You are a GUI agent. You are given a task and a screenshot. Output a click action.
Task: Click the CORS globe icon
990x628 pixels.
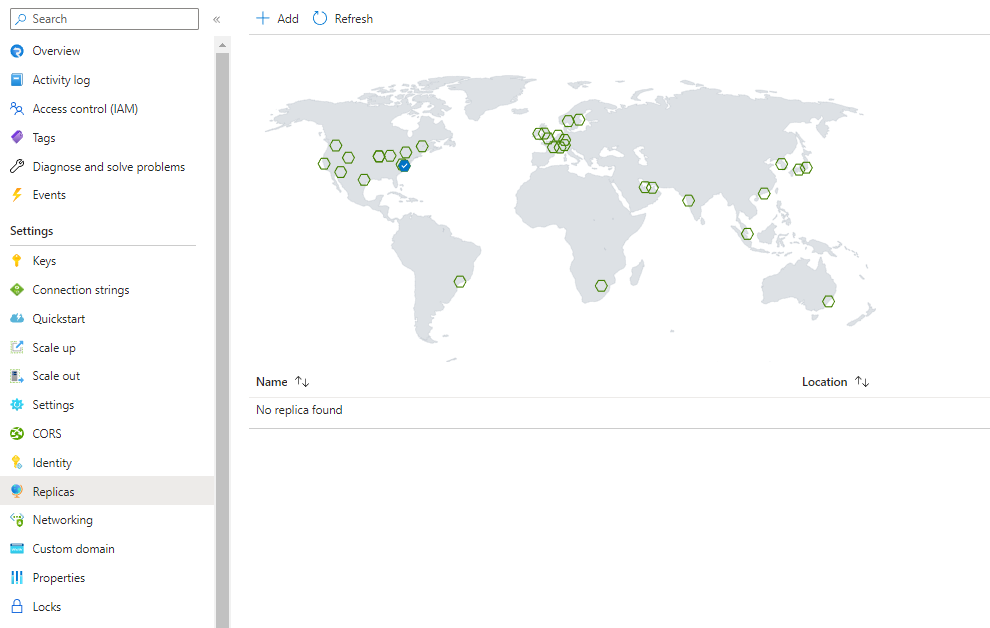tap(18, 433)
